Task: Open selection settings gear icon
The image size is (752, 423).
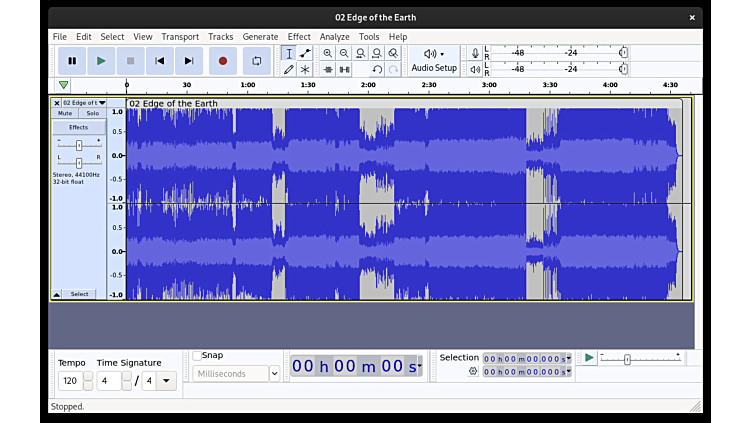Action: [x=473, y=371]
